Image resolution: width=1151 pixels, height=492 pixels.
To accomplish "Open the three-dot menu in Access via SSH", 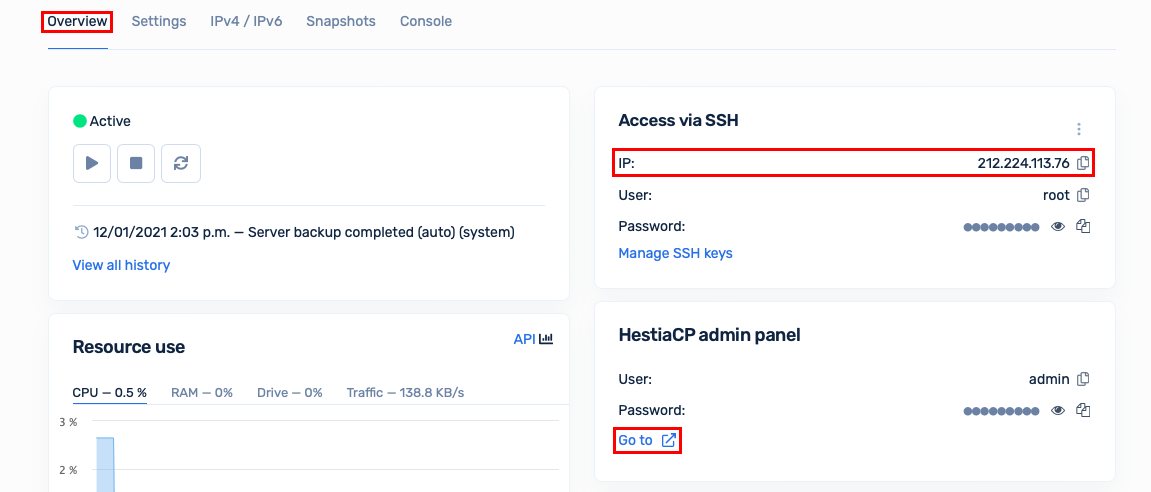I will click(1078, 129).
